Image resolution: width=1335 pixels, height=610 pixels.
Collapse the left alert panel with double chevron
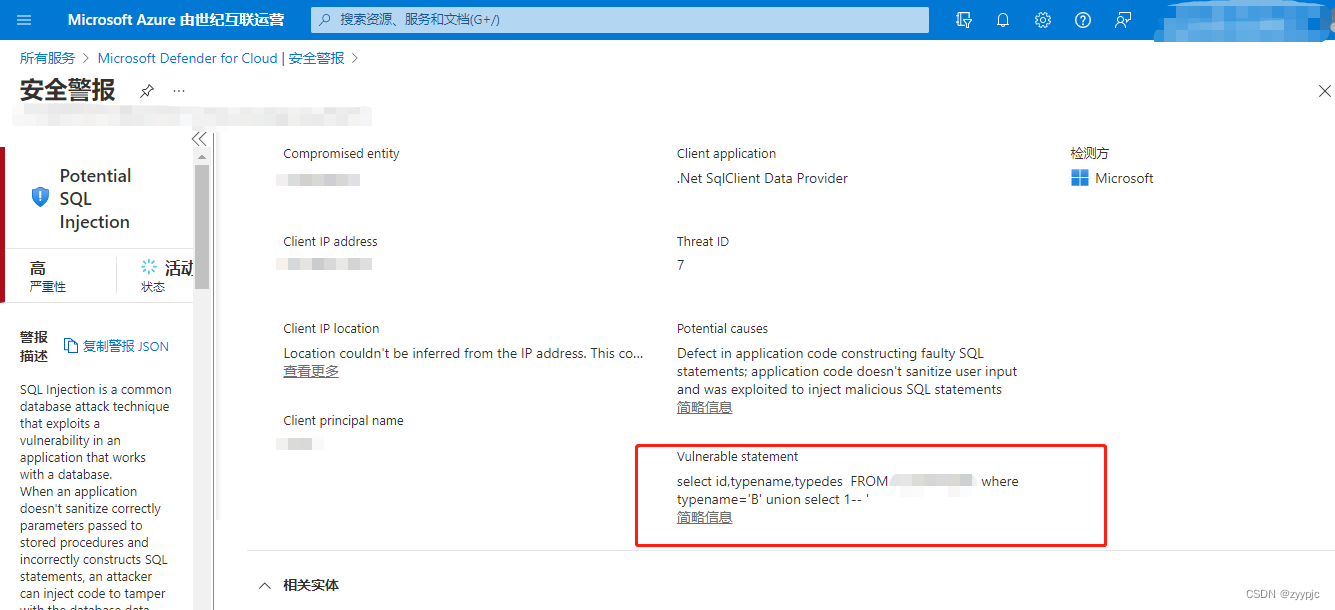[x=199, y=139]
